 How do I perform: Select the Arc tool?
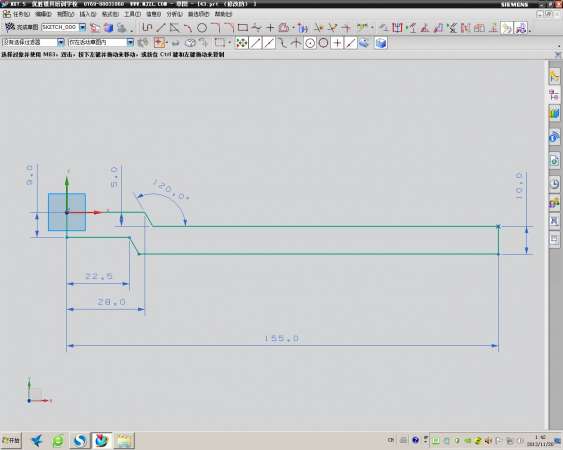pos(188,28)
